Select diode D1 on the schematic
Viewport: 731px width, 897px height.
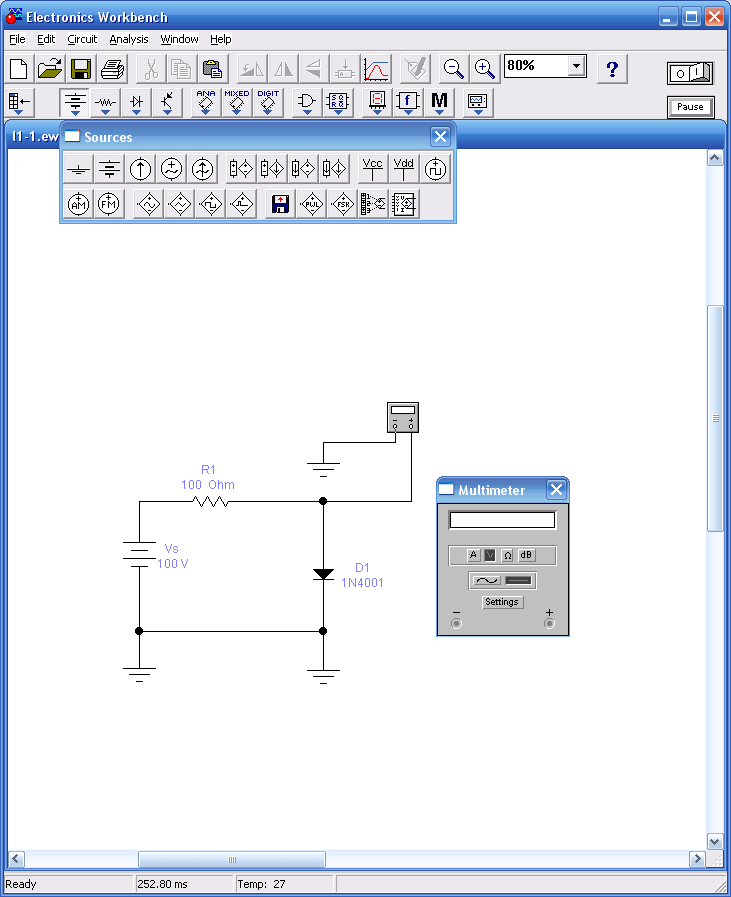[x=323, y=574]
